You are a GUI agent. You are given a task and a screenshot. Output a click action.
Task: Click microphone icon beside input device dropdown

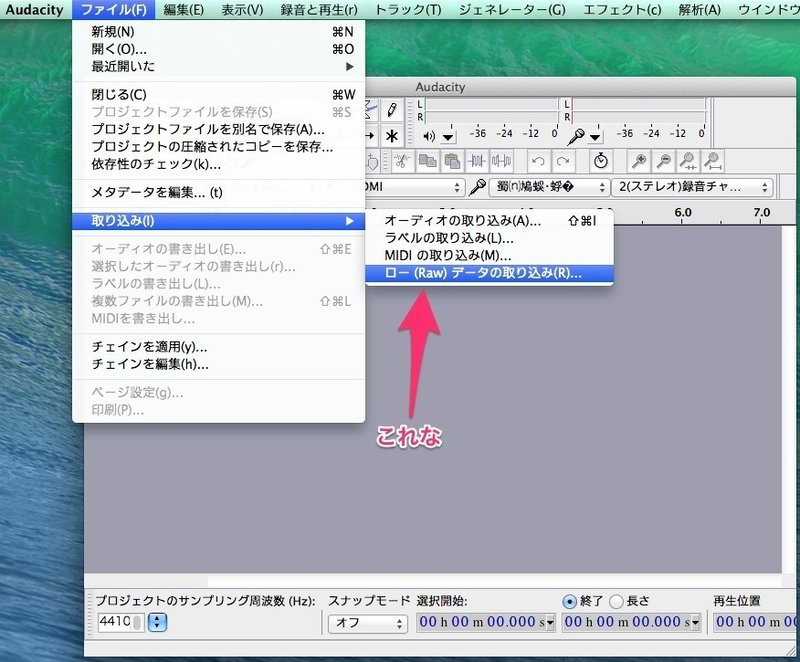477,187
